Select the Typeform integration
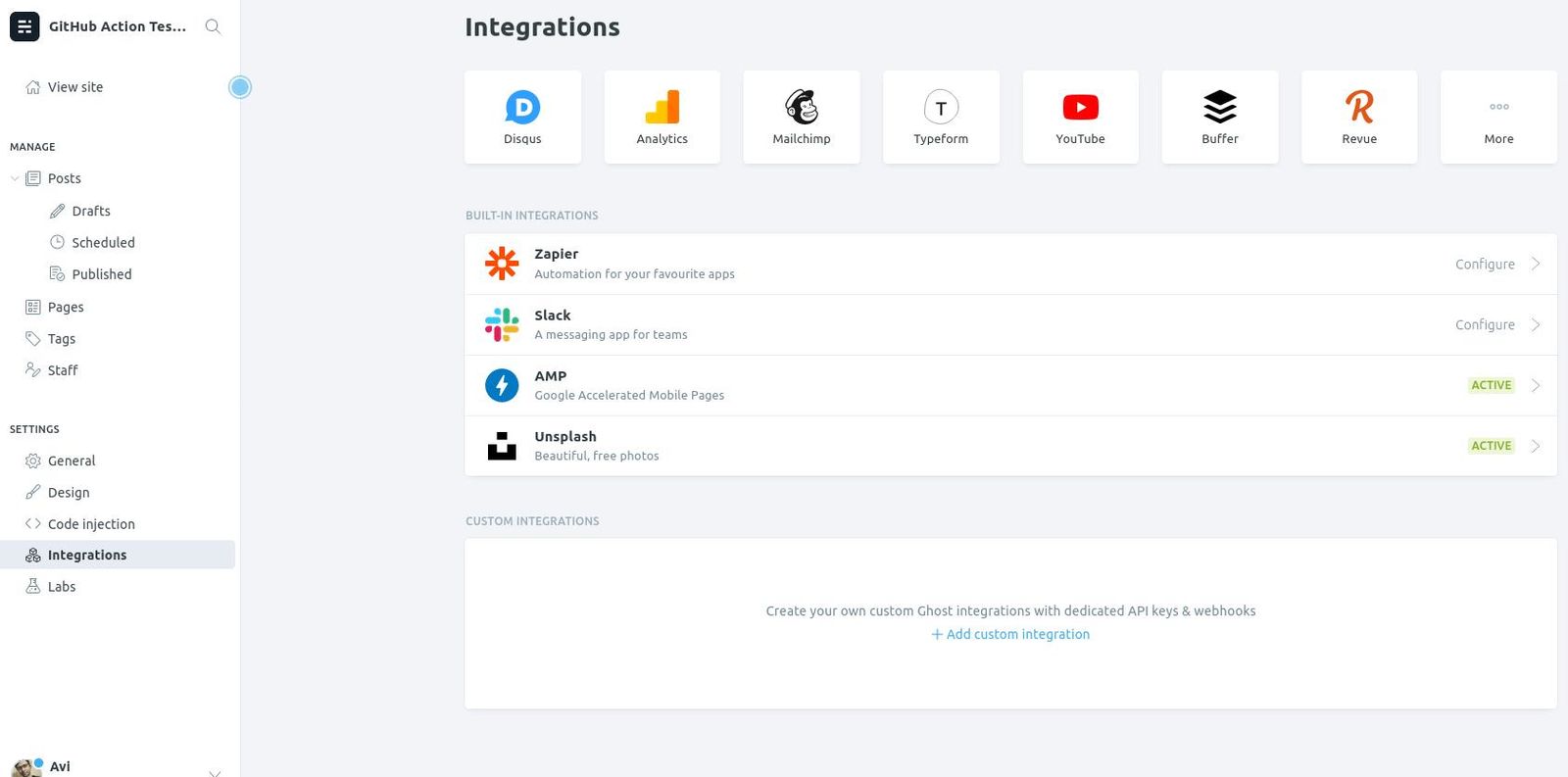This screenshot has width=1568, height=777. 940,116
